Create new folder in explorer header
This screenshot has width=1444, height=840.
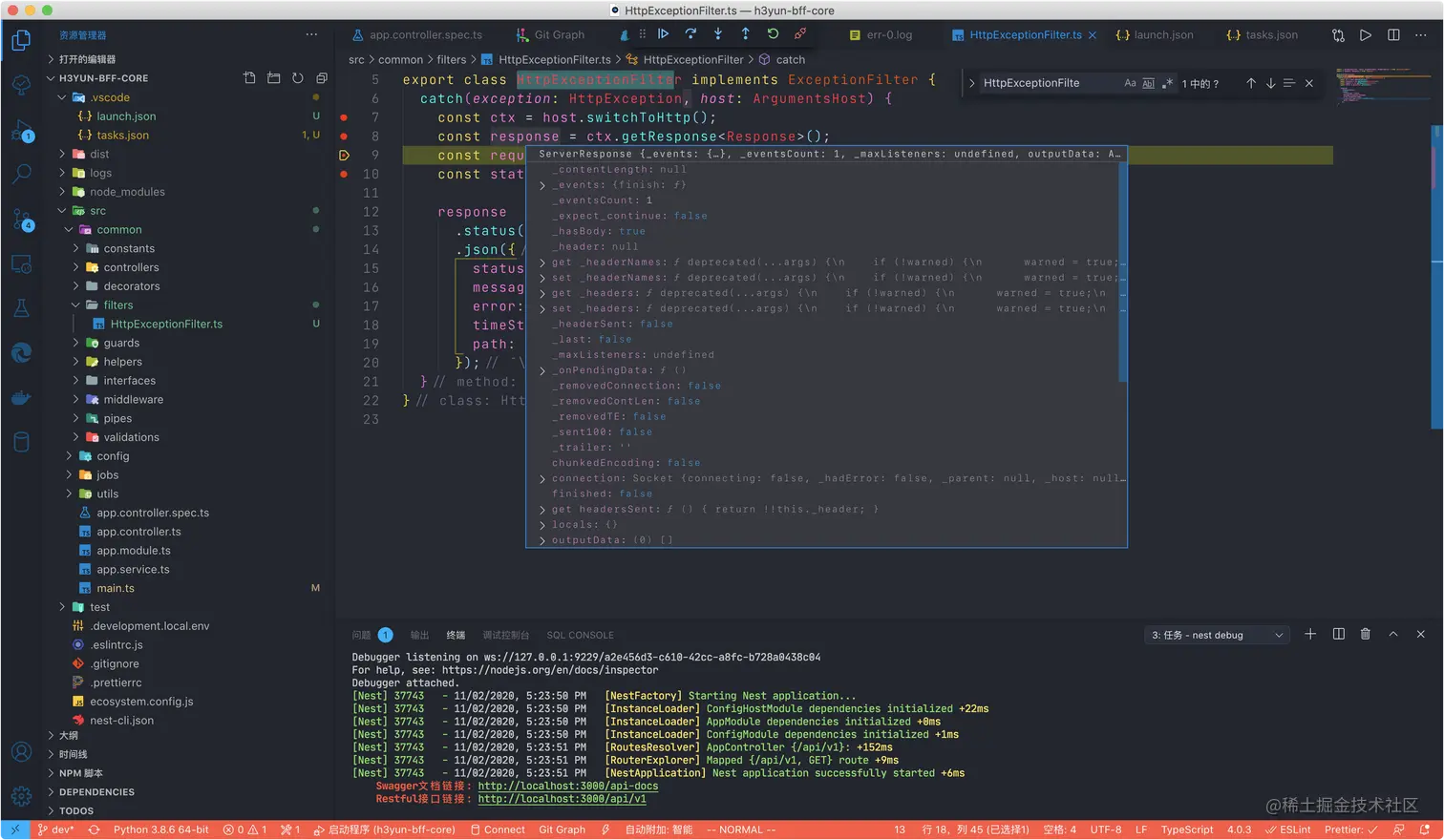click(273, 78)
